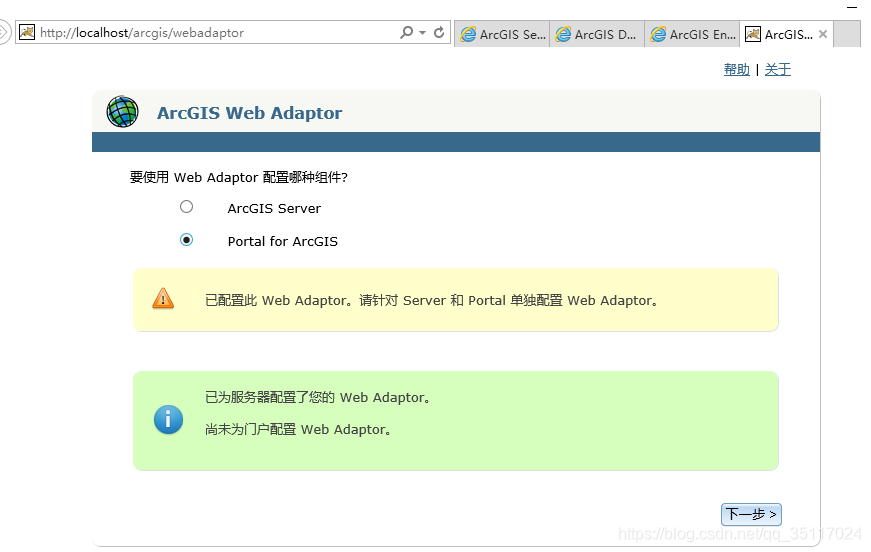
Task: Expand the address bar search dropdown arrow
Action: (423, 33)
